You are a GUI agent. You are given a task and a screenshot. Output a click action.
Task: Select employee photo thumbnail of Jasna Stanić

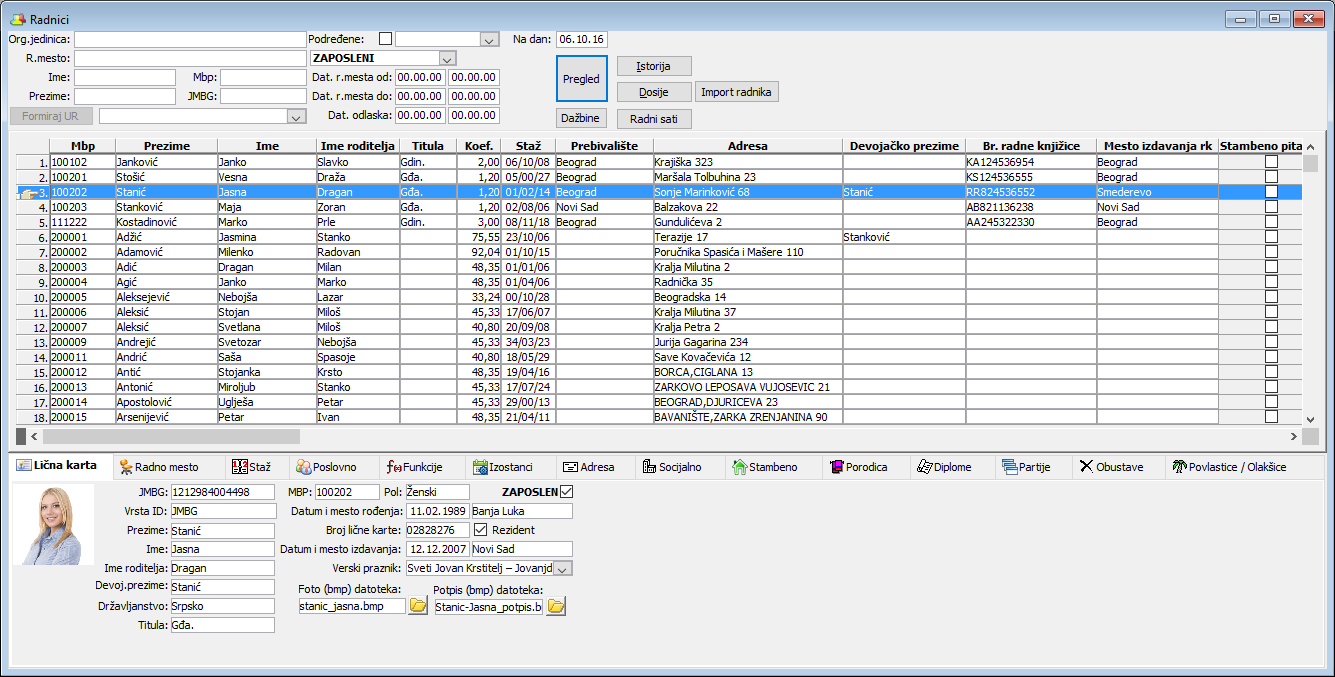tap(53, 524)
